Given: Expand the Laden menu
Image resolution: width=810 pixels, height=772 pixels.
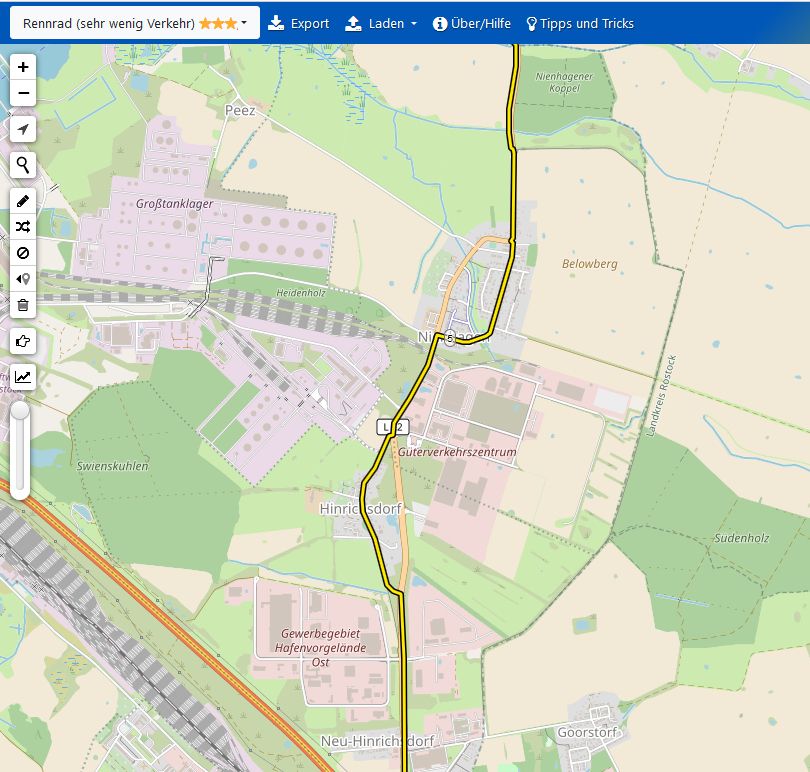Looking at the screenshot, I should (x=381, y=23).
